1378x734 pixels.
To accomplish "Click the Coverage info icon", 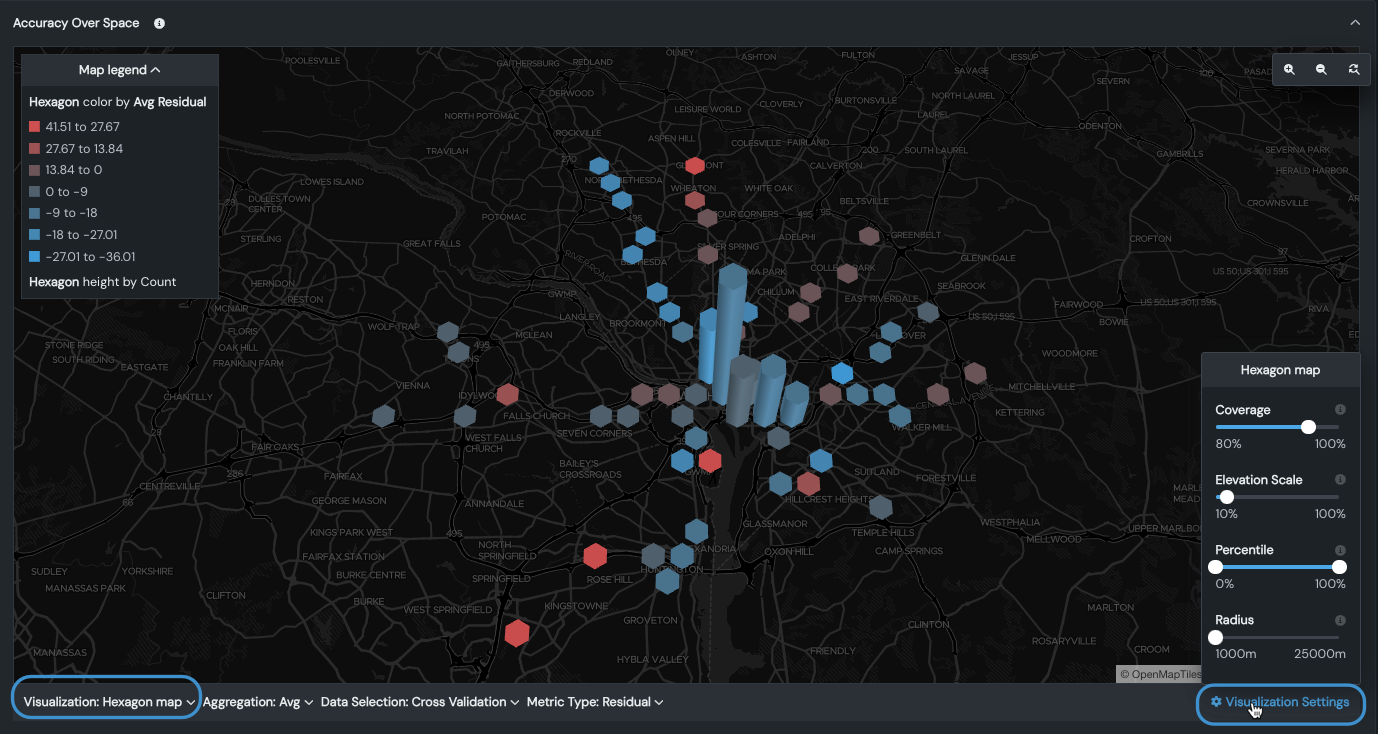I will (x=1340, y=410).
